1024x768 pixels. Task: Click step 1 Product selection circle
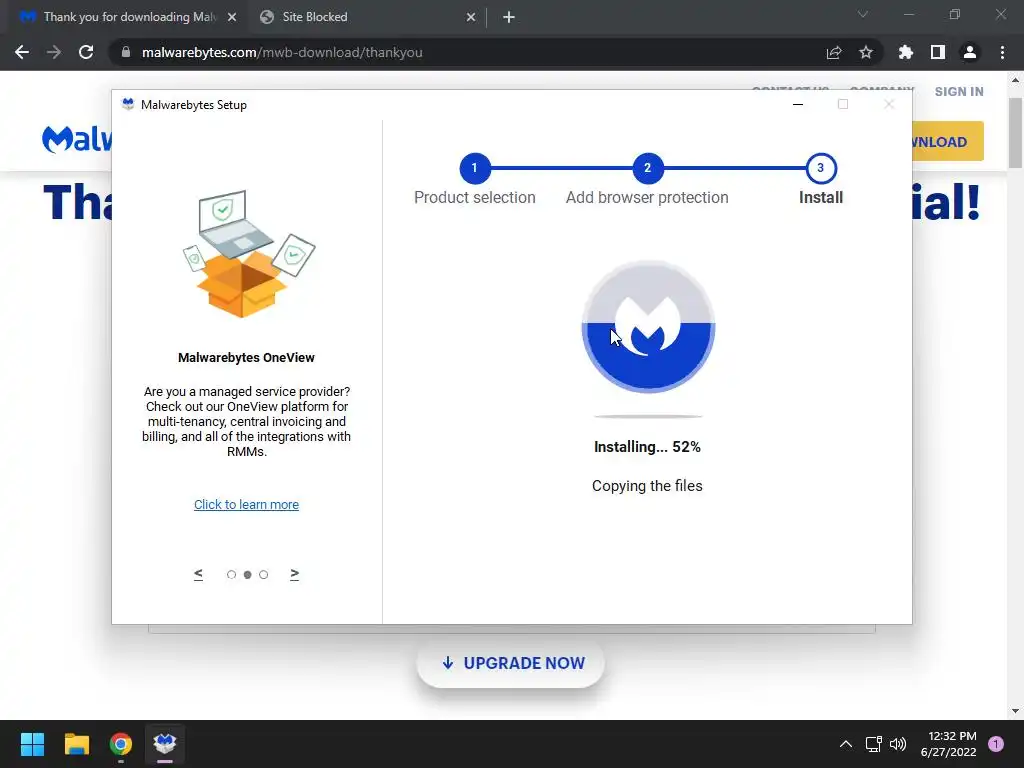coord(475,168)
